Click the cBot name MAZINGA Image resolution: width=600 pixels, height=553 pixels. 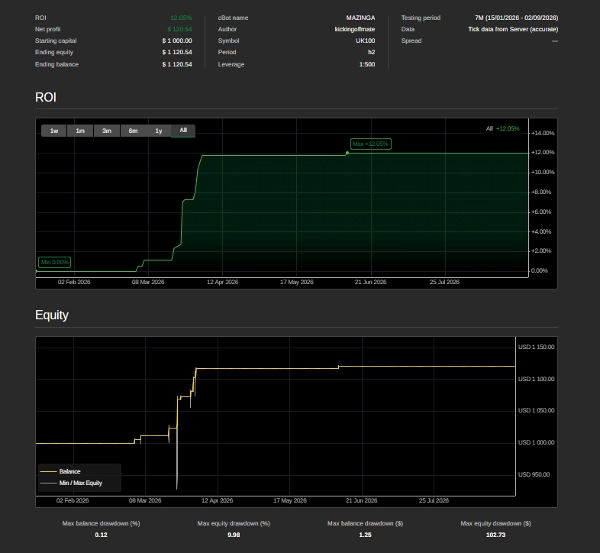(x=360, y=18)
